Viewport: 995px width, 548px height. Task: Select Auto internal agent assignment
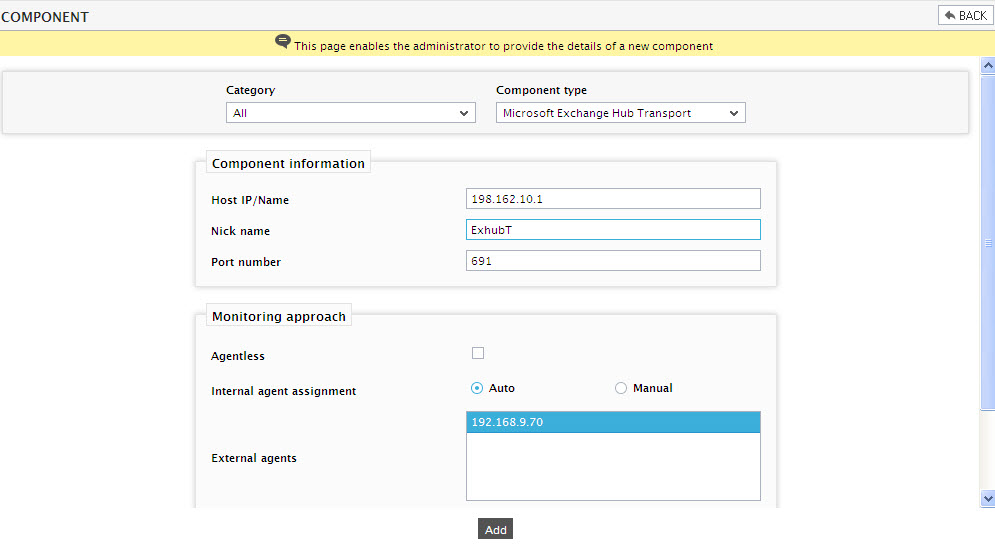(477, 388)
